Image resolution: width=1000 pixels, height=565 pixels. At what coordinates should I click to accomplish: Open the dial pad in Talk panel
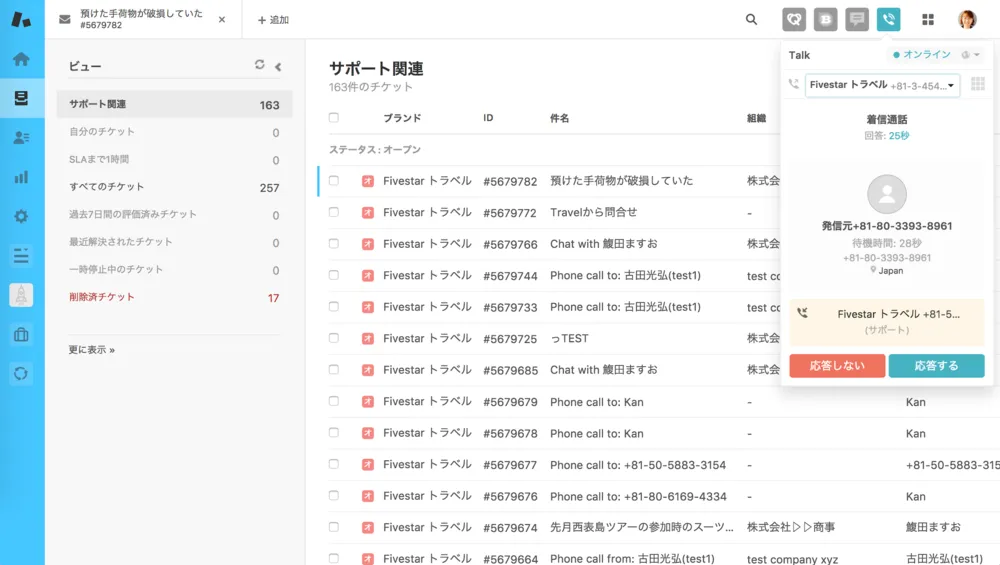(x=978, y=85)
